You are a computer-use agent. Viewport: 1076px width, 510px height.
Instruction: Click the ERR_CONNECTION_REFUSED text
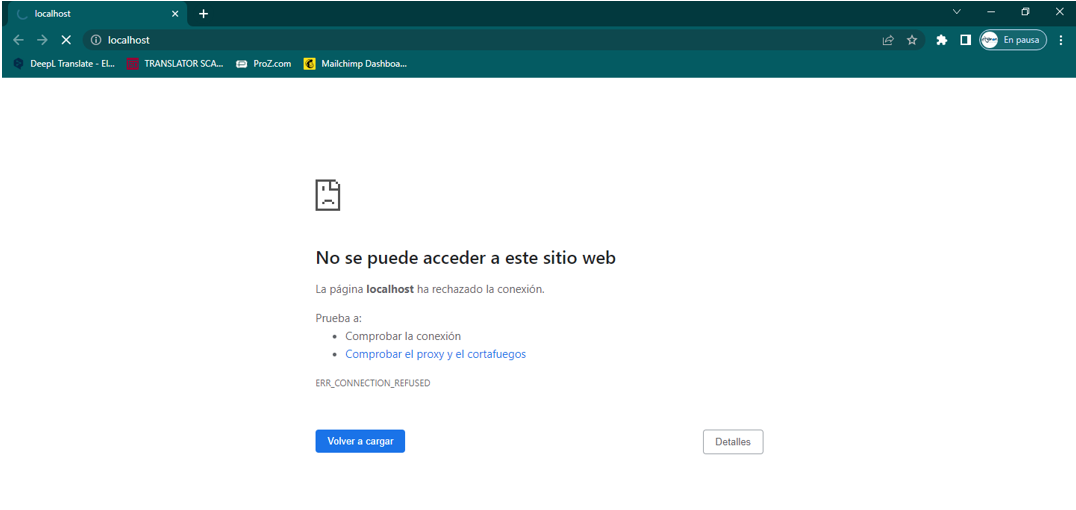373,383
